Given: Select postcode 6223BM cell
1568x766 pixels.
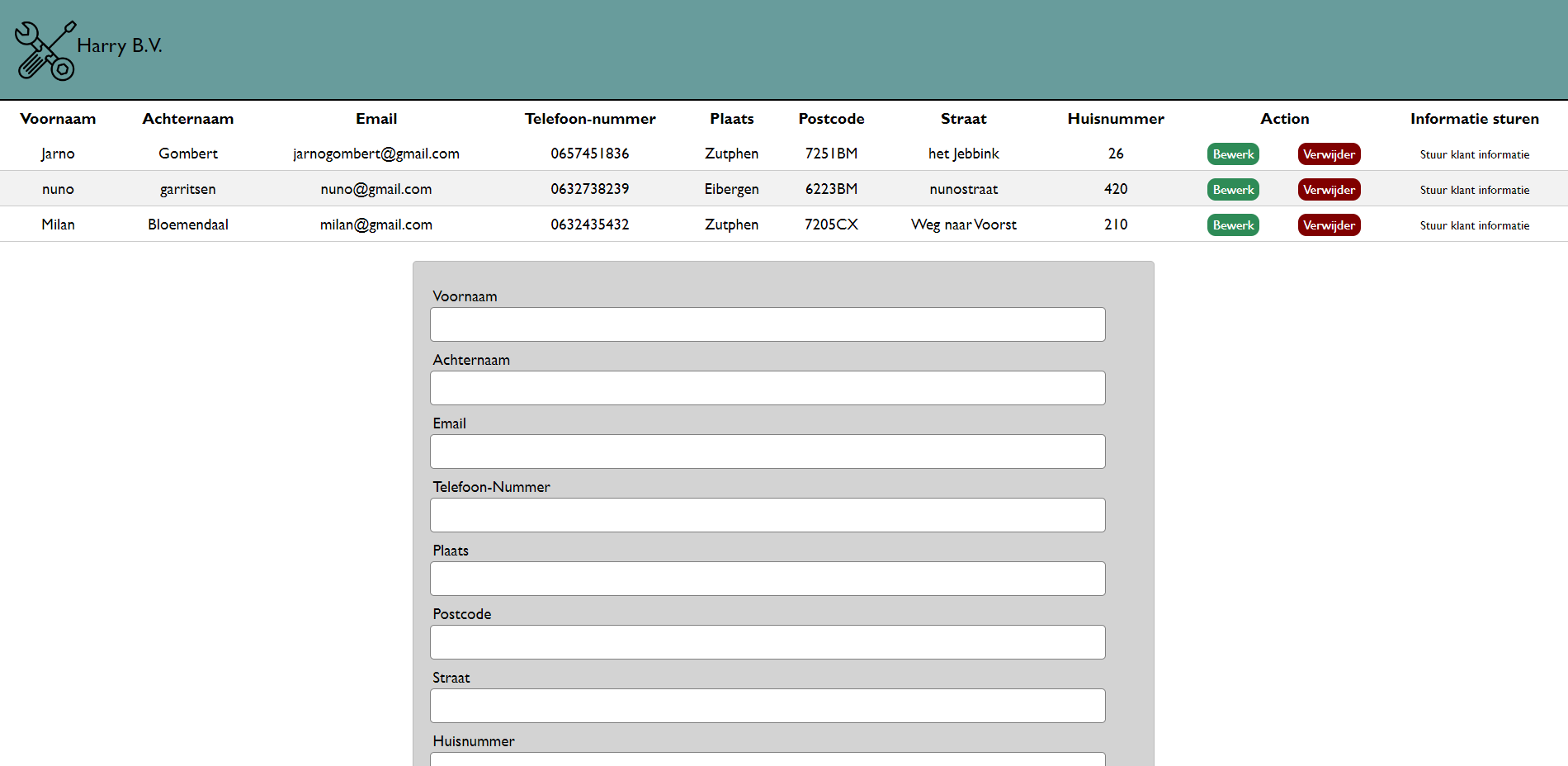Looking at the screenshot, I should click(831, 189).
